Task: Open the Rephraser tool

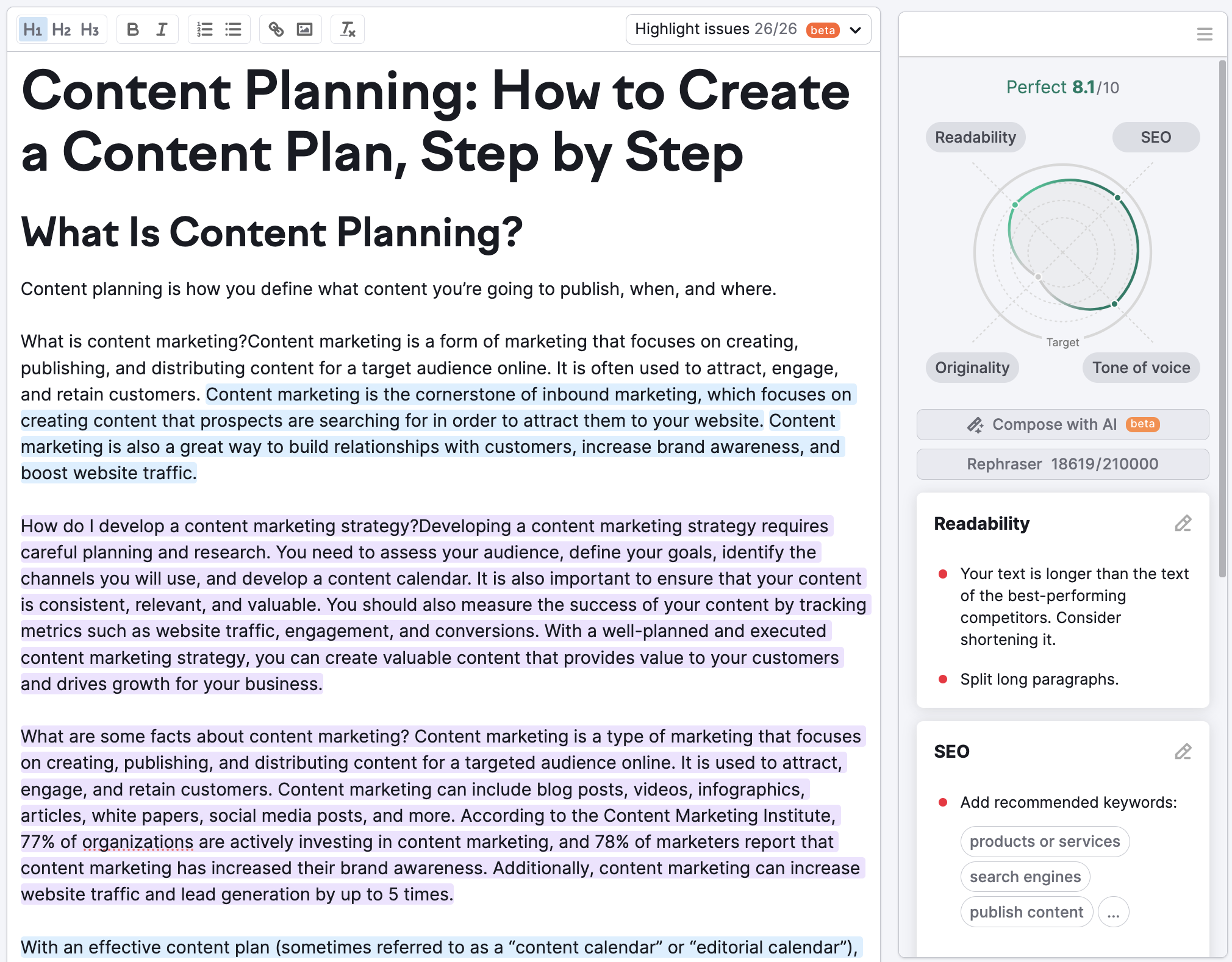Action: pyautogui.click(x=1062, y=464)
